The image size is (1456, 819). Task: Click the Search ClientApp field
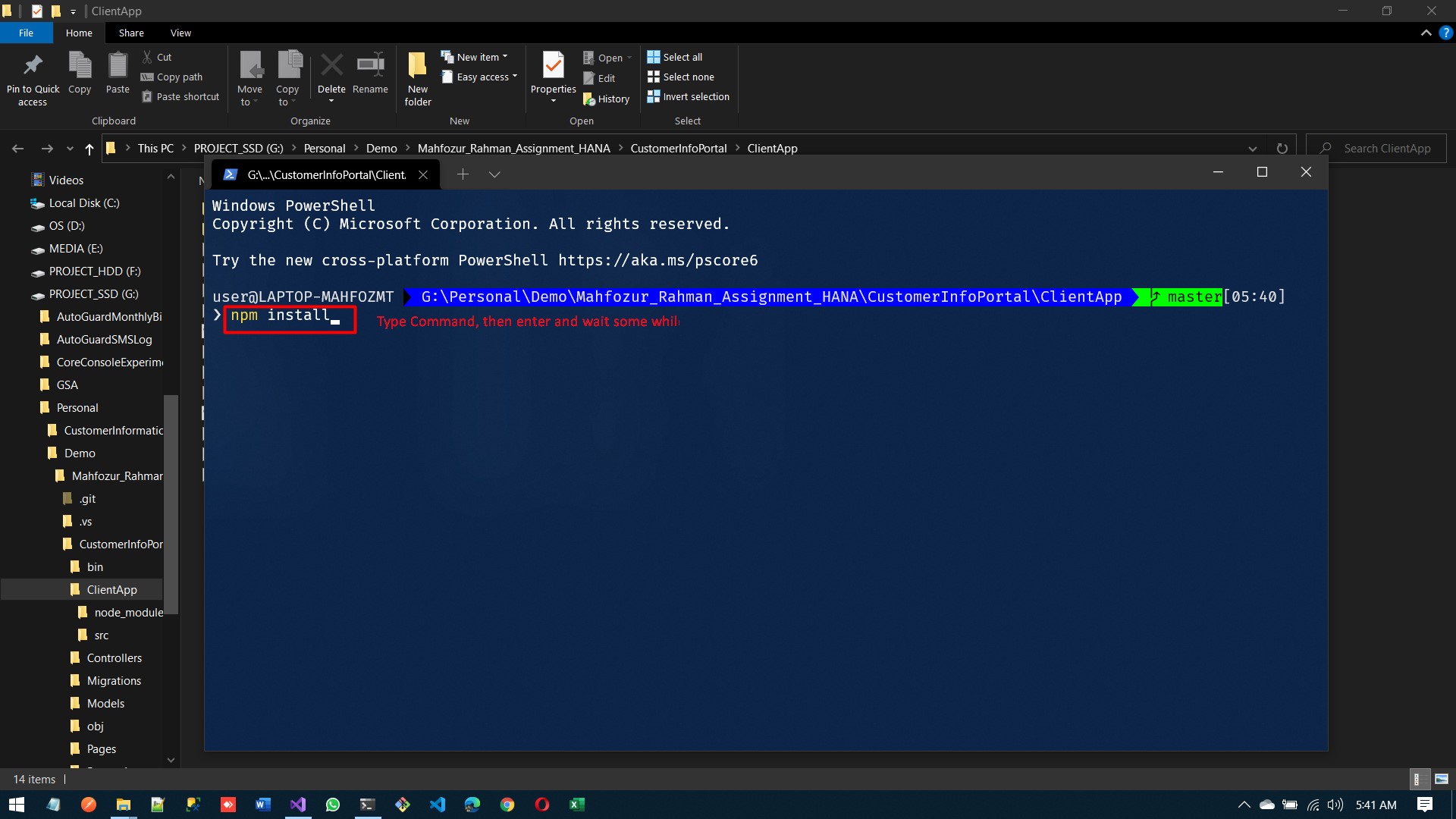[x=1376, y=149]
